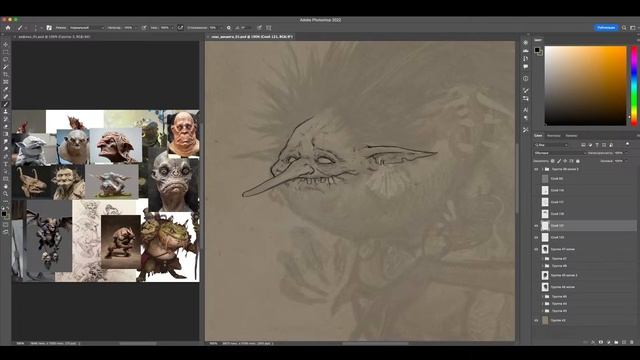Activate the left reference document tab

point(54,37)
